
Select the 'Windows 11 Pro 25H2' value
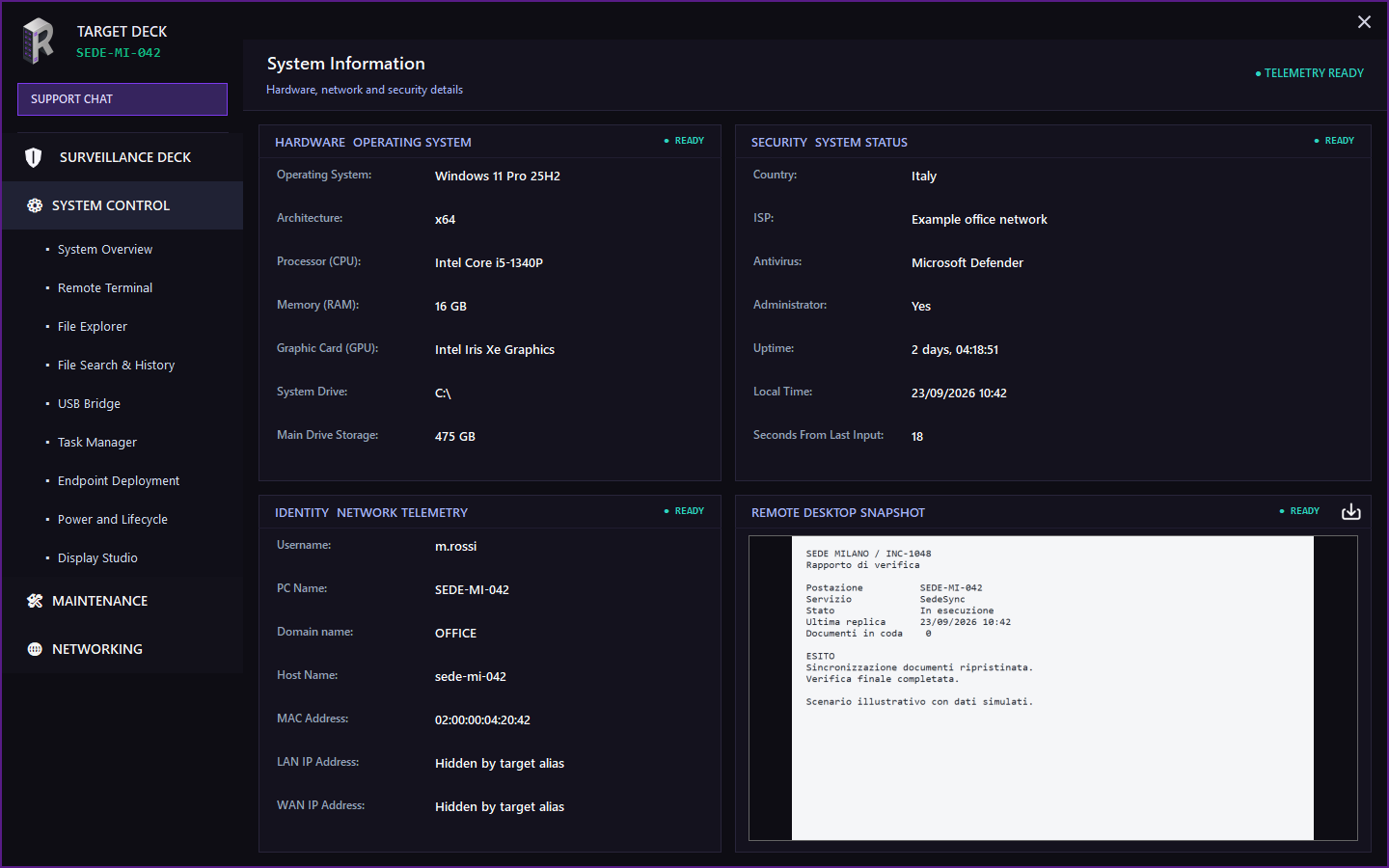[x=498, y=176]
